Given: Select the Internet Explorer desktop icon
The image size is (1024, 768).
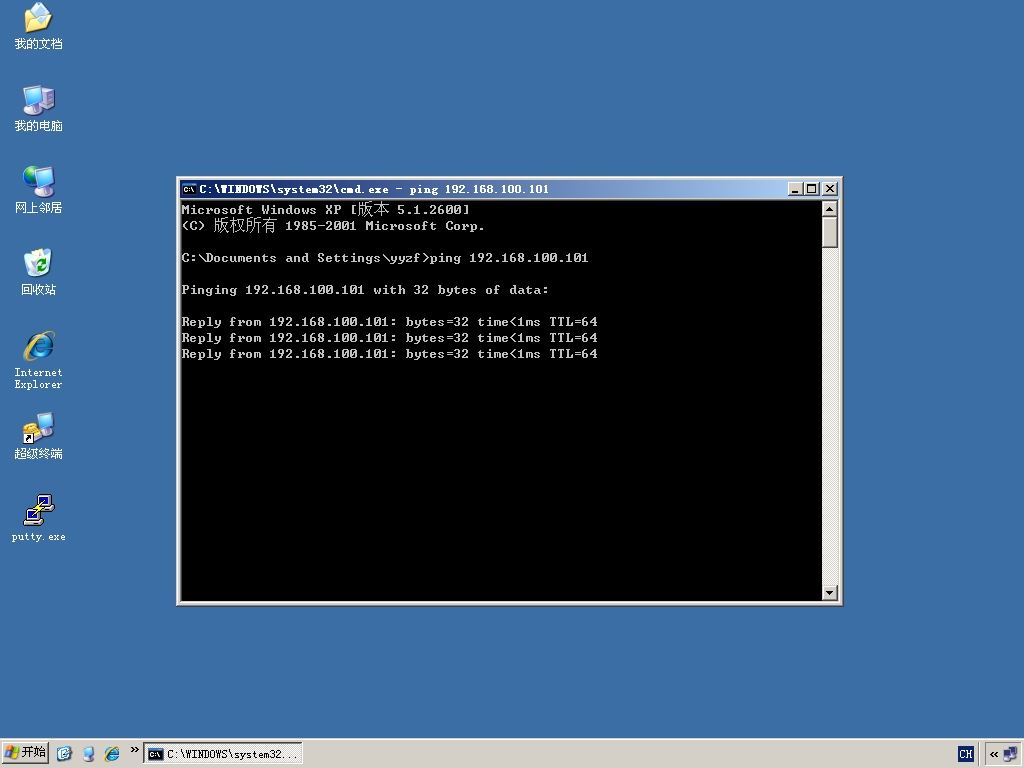Looking at the screenshot, I should [38, 360].
